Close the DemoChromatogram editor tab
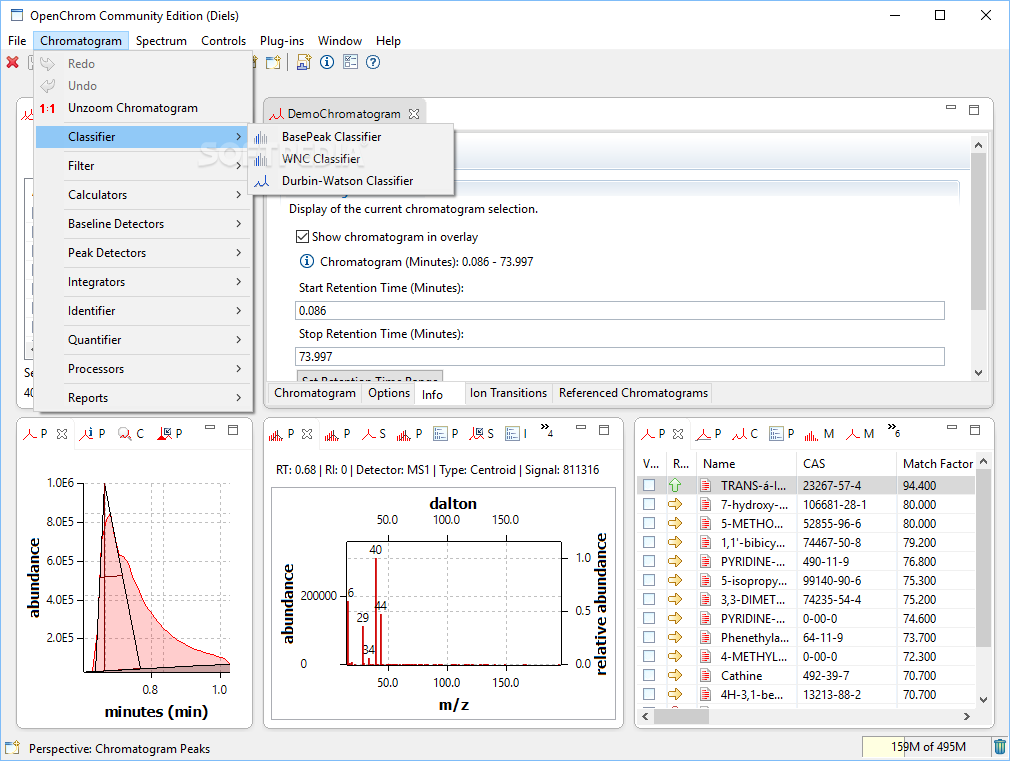The width and height of the screenshot is (1010, 761). click(x=414, y=113)
